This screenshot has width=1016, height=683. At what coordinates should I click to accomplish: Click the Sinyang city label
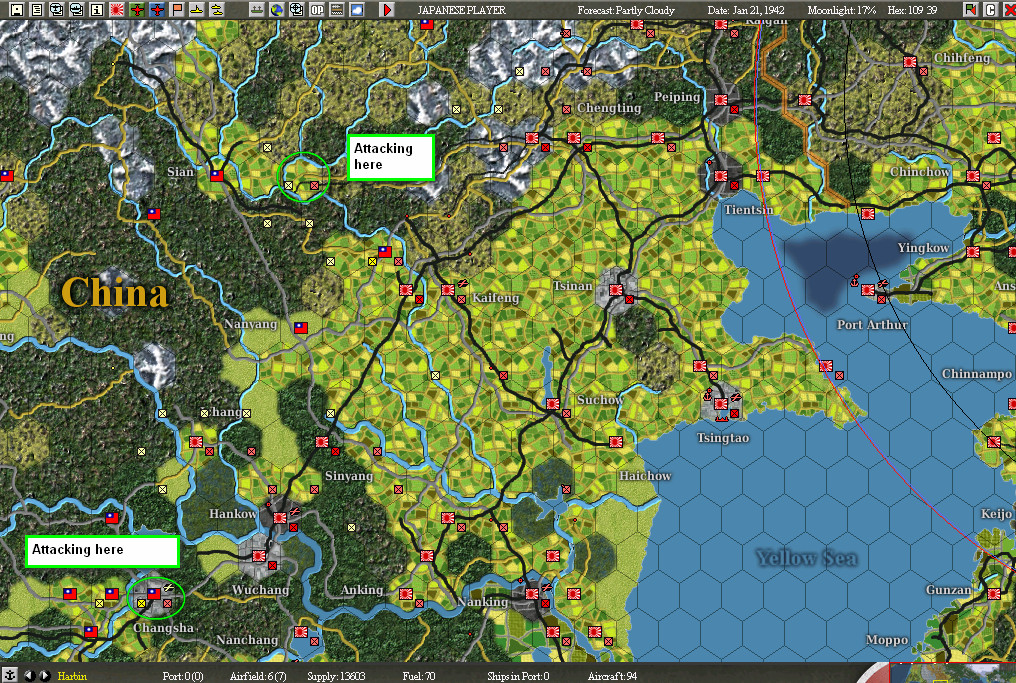click(x=349, y=476)
